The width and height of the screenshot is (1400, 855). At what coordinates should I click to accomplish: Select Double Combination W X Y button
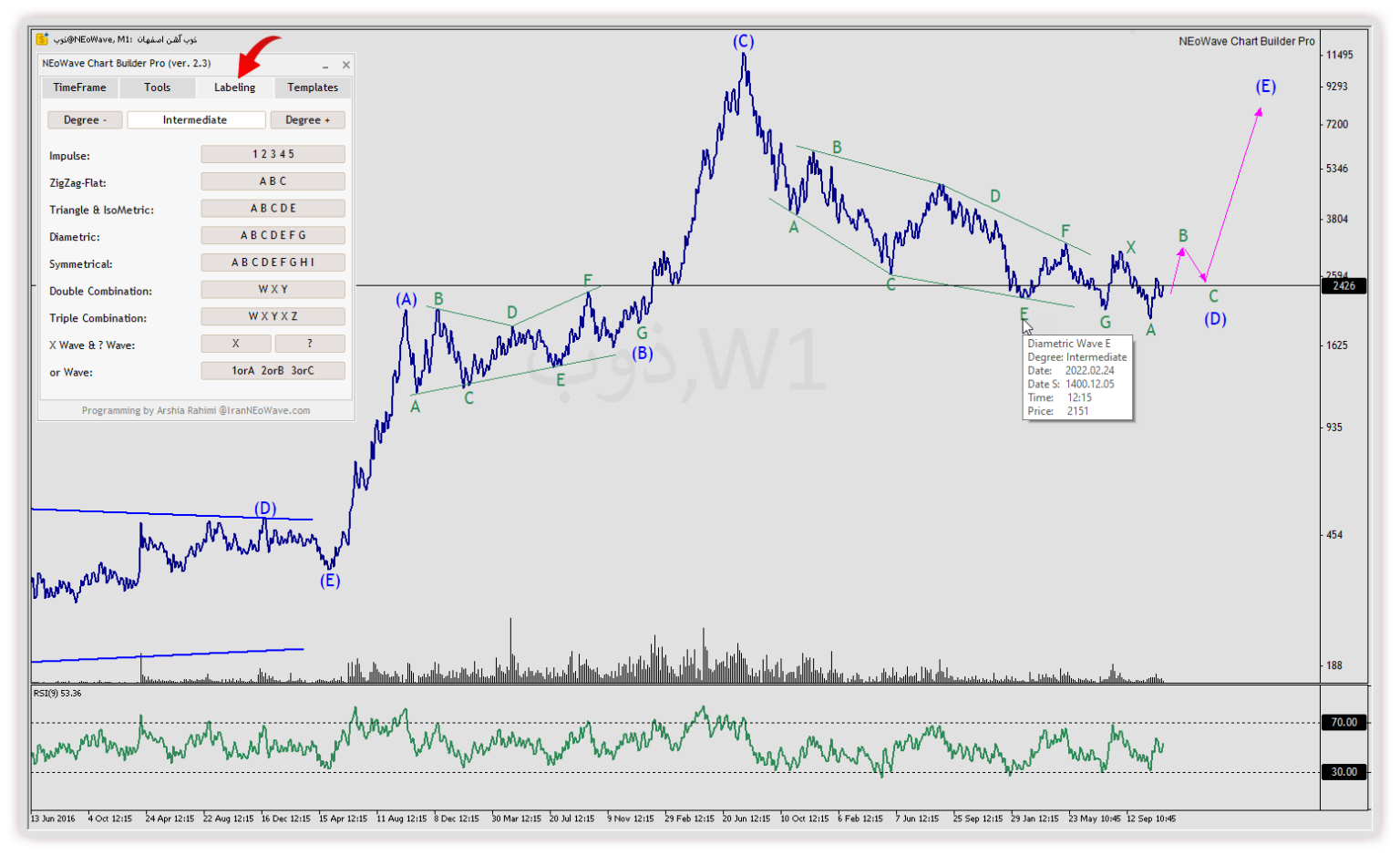(x=273, y=290)
